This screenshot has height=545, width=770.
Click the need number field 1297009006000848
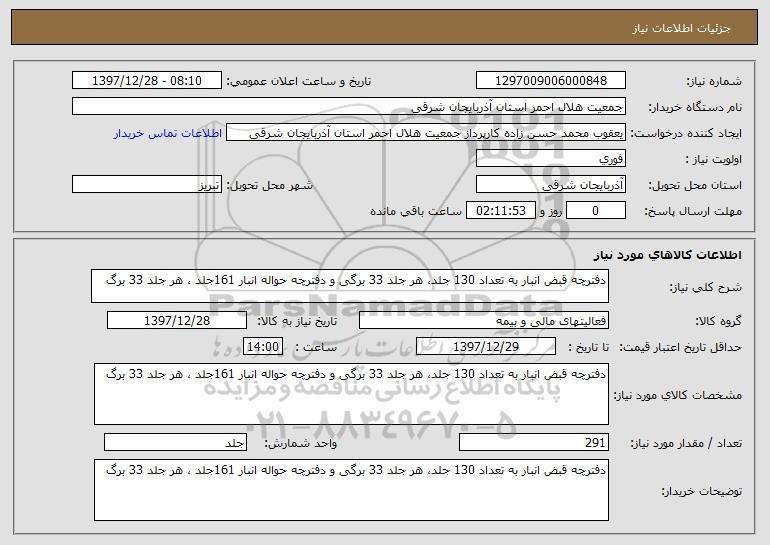pos(550,81)
